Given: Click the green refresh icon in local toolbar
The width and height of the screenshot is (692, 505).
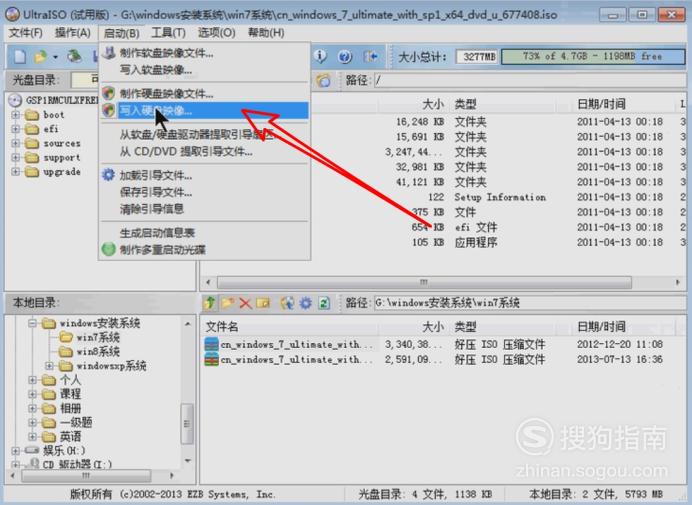Looking at the screenshot, I should click(324, 303).
